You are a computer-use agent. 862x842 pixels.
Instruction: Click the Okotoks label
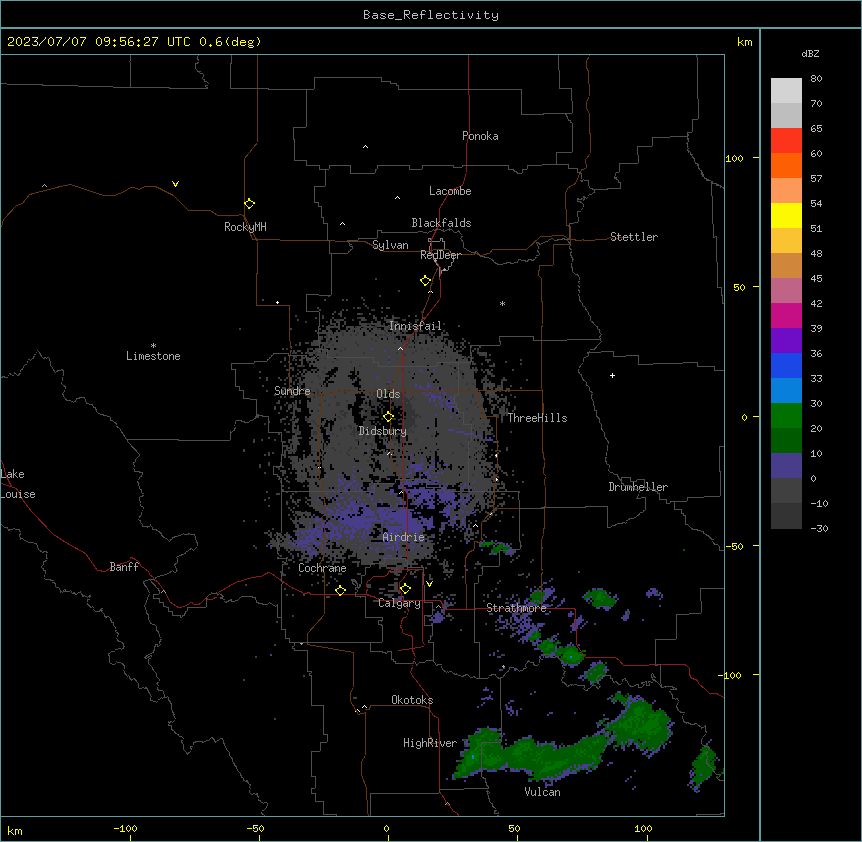[x=412, y=700]
